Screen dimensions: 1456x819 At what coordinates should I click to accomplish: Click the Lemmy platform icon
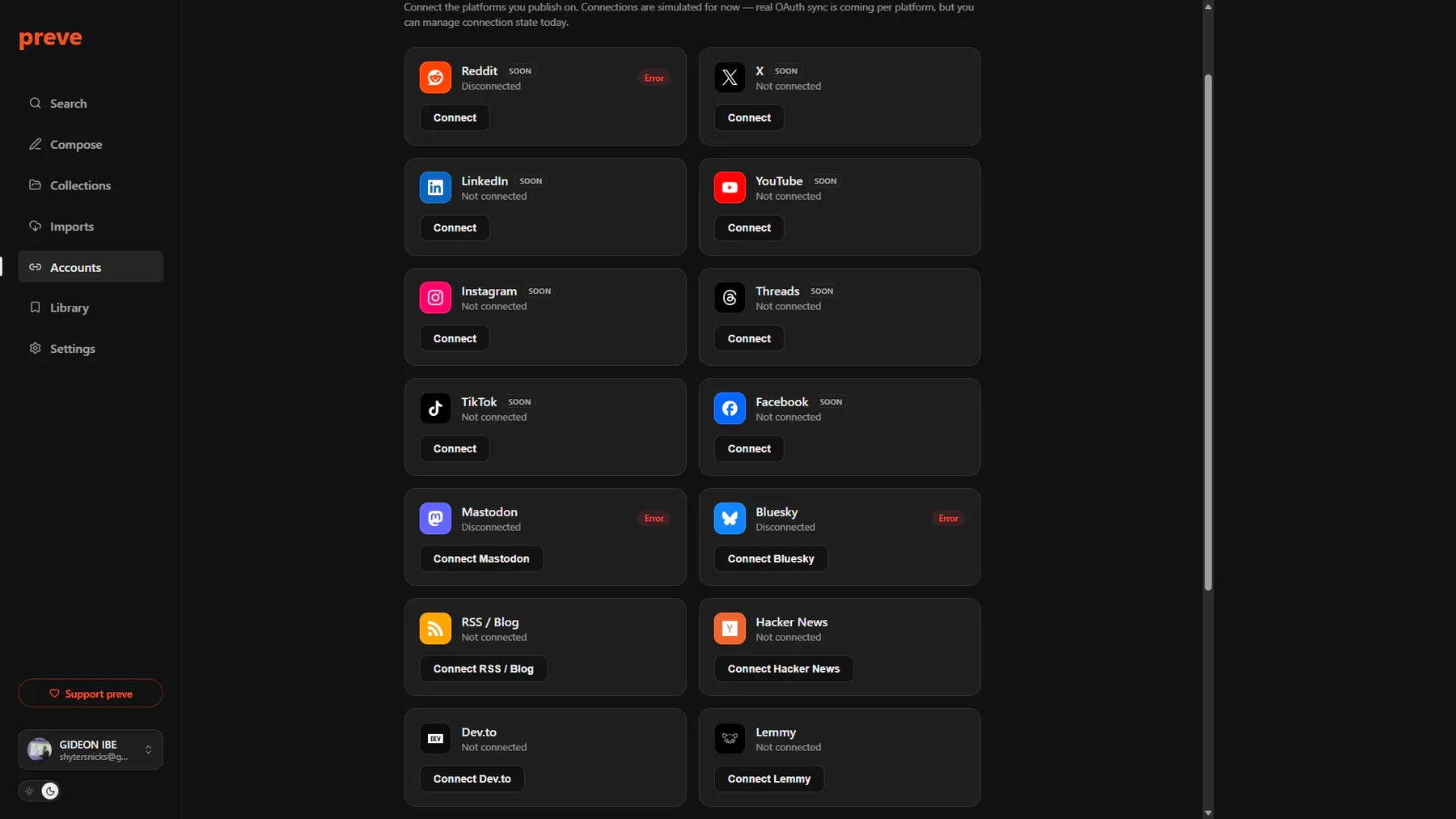(730, 739)
